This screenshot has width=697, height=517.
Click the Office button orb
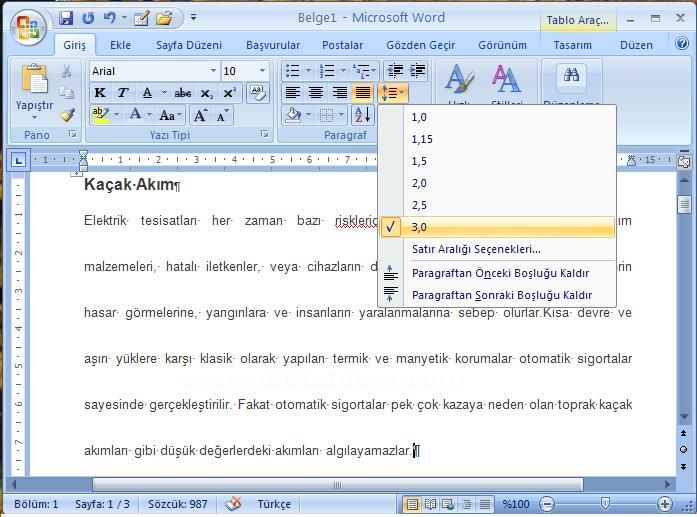[x=28, y=28]
